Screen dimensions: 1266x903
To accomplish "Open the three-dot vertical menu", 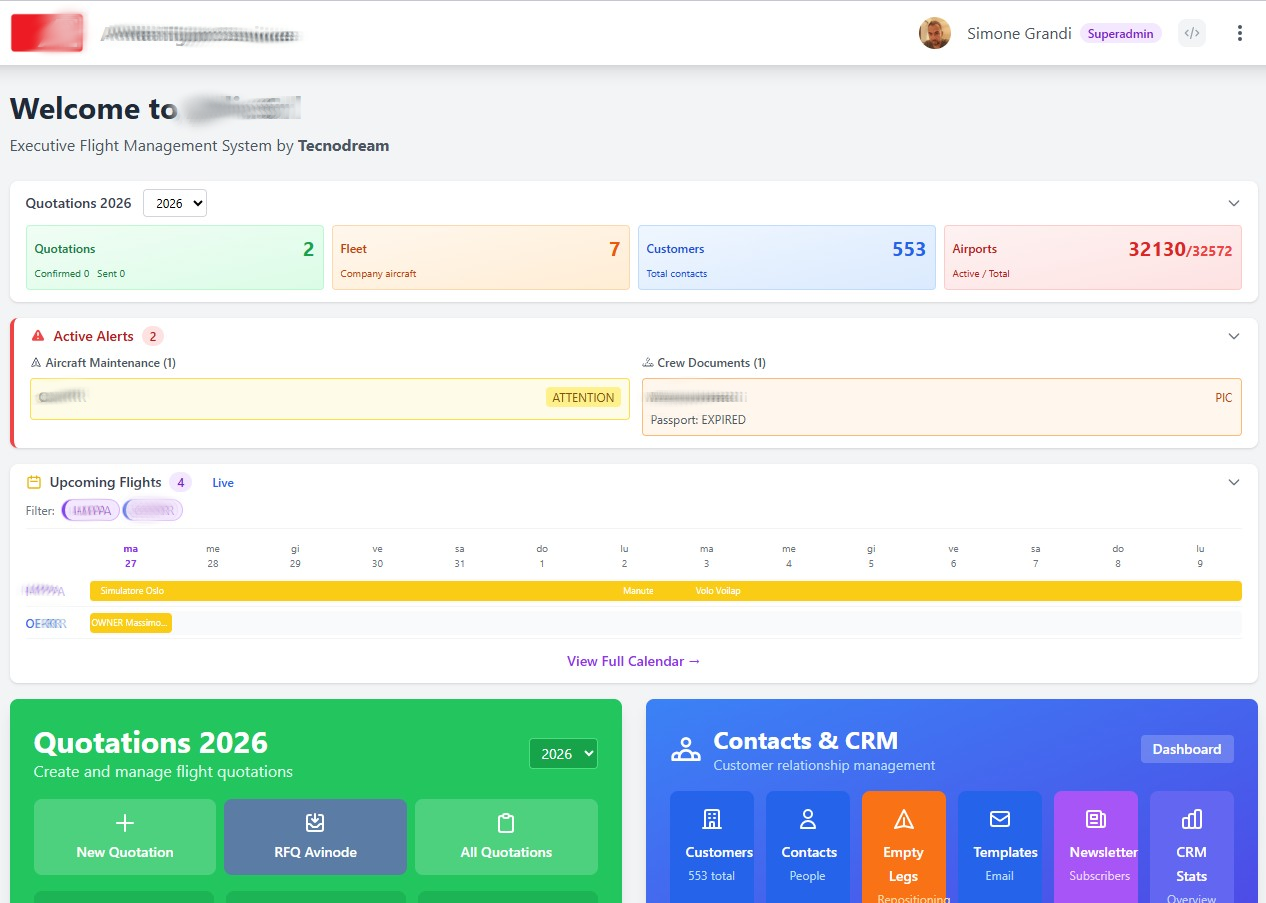I will click(x=1239, y=33).
